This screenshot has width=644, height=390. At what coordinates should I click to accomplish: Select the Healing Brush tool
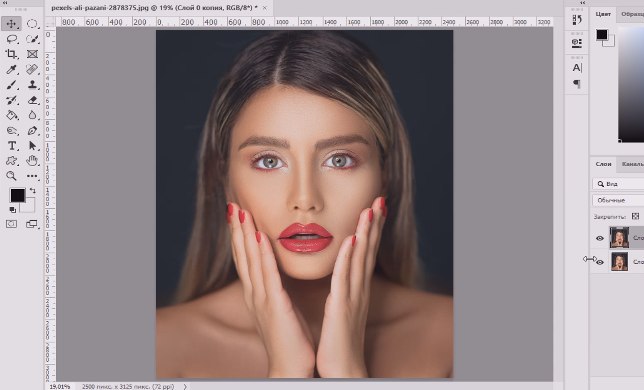(x=32, y=69)
